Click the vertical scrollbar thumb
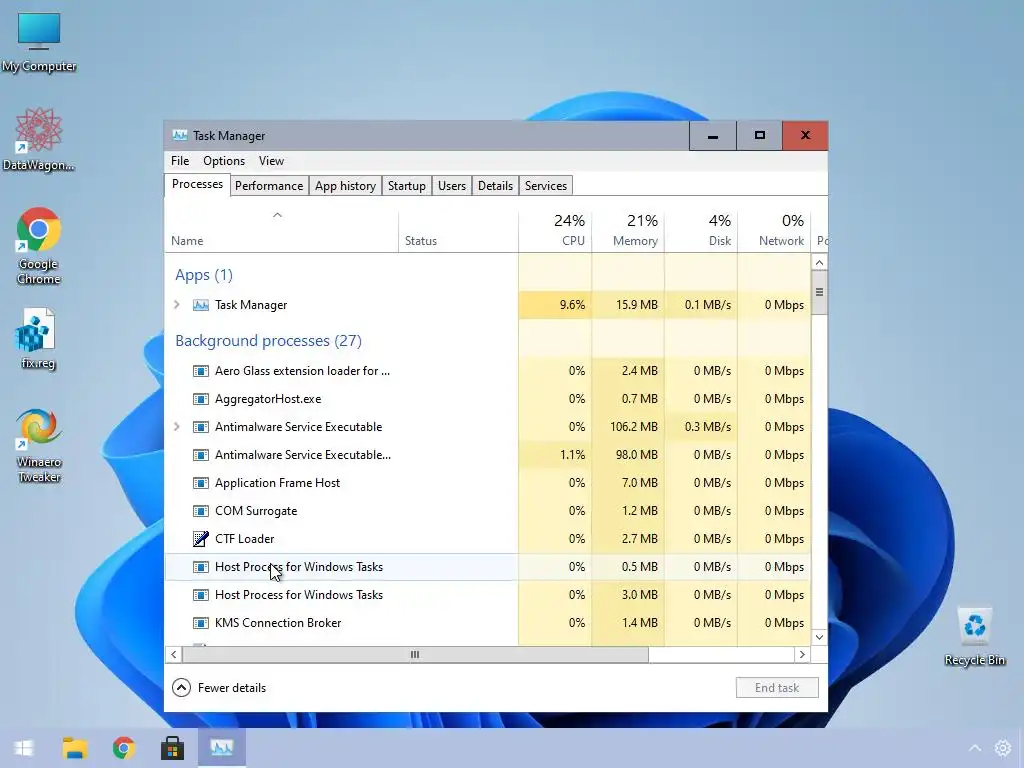1024x768 pixels. point(819,292)
